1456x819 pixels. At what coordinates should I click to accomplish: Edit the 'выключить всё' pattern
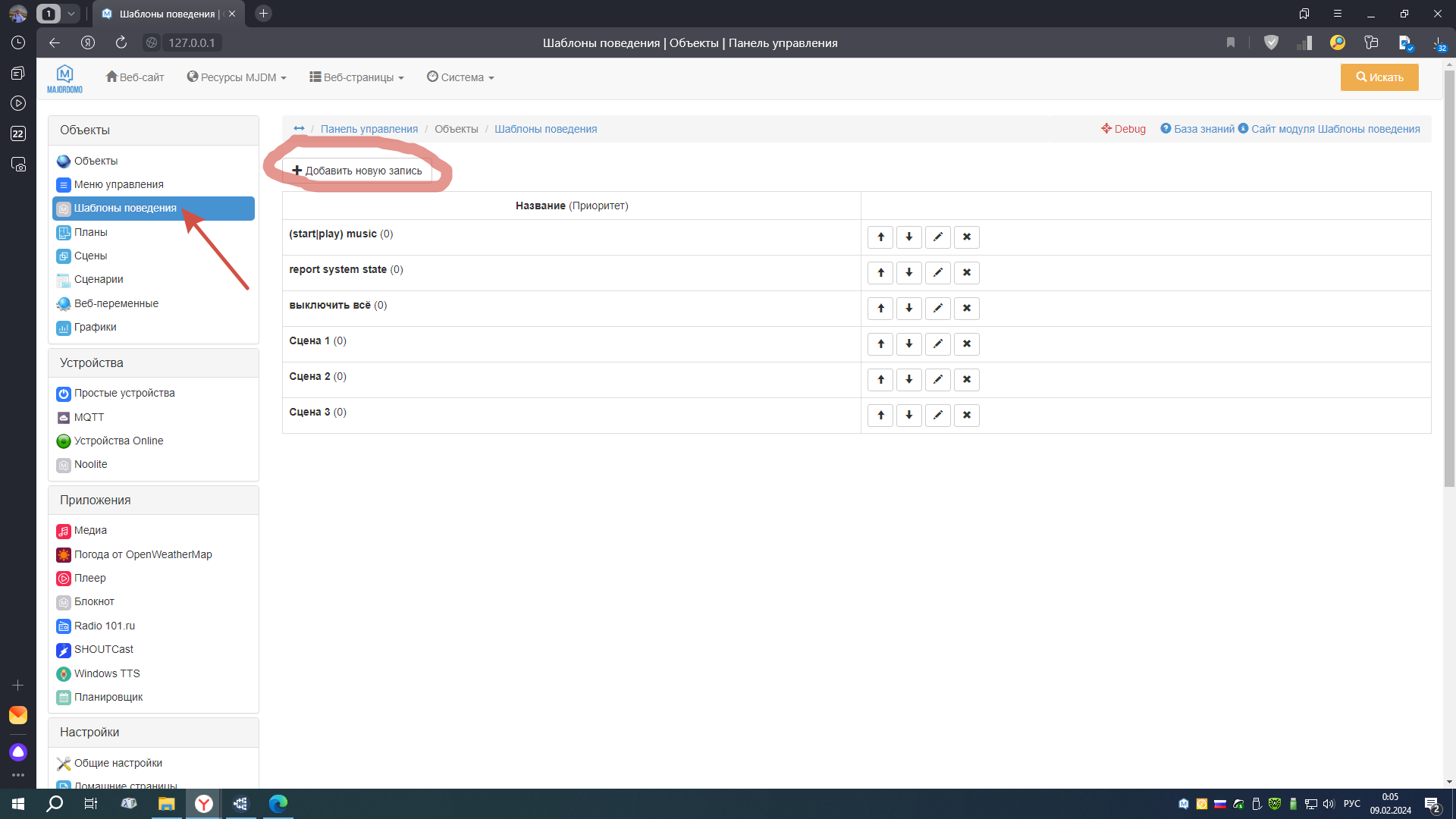[x=937, y=309]
